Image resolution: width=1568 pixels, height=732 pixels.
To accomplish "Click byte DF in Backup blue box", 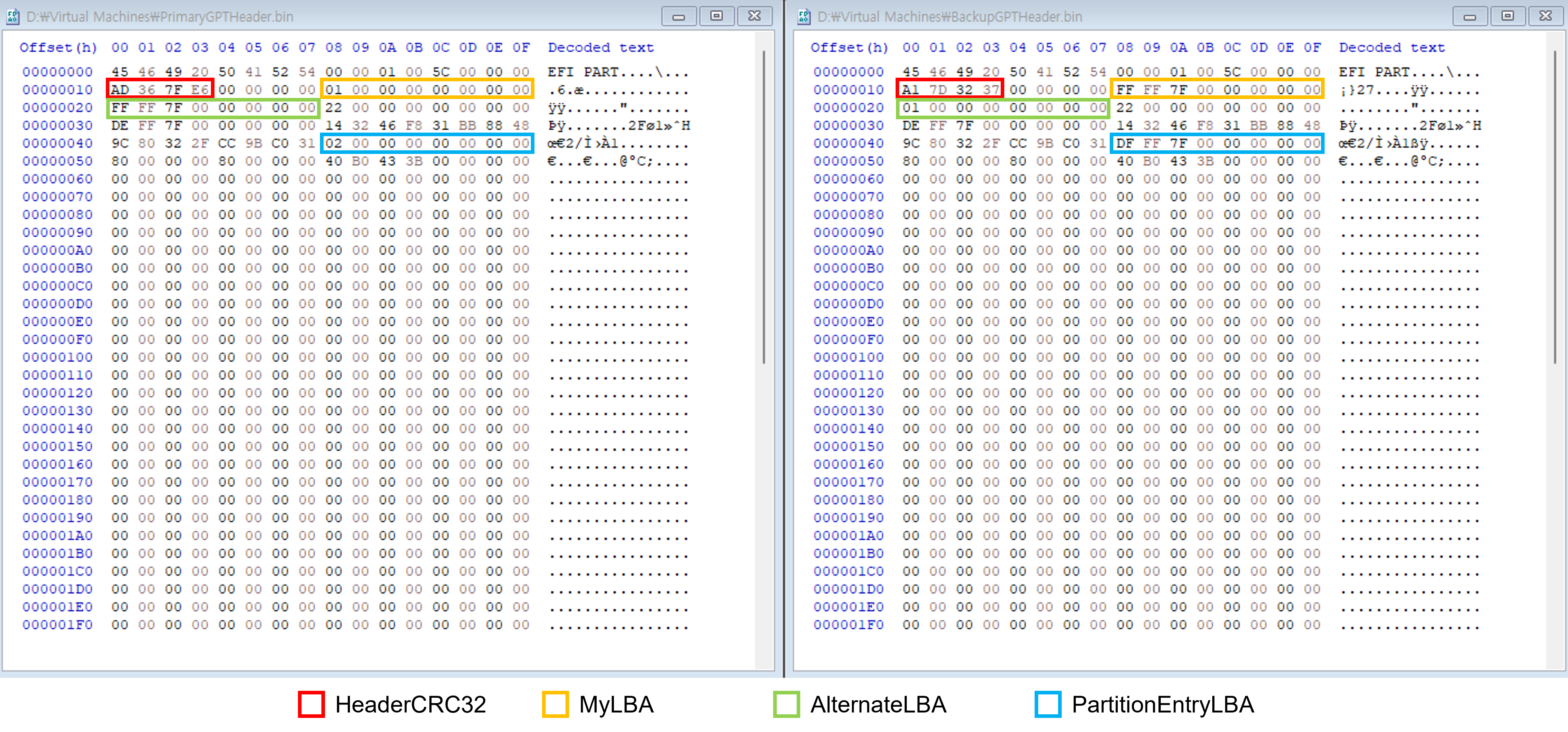I will 1125,143.
